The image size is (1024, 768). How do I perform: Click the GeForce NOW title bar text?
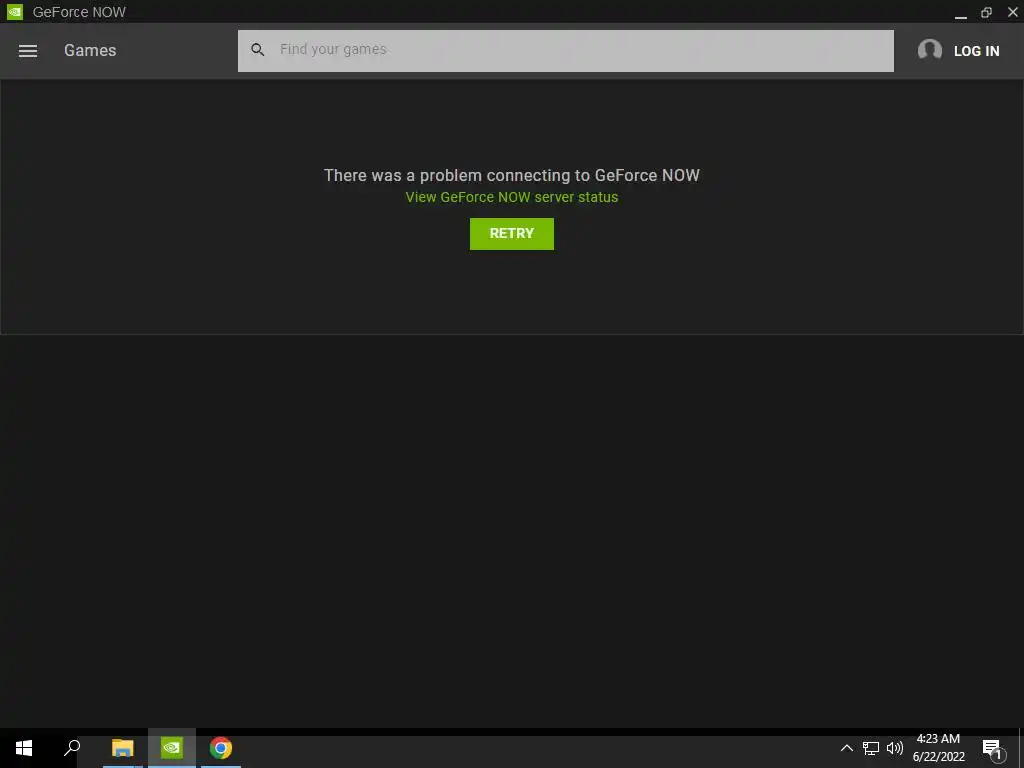(x=79, y=12)
